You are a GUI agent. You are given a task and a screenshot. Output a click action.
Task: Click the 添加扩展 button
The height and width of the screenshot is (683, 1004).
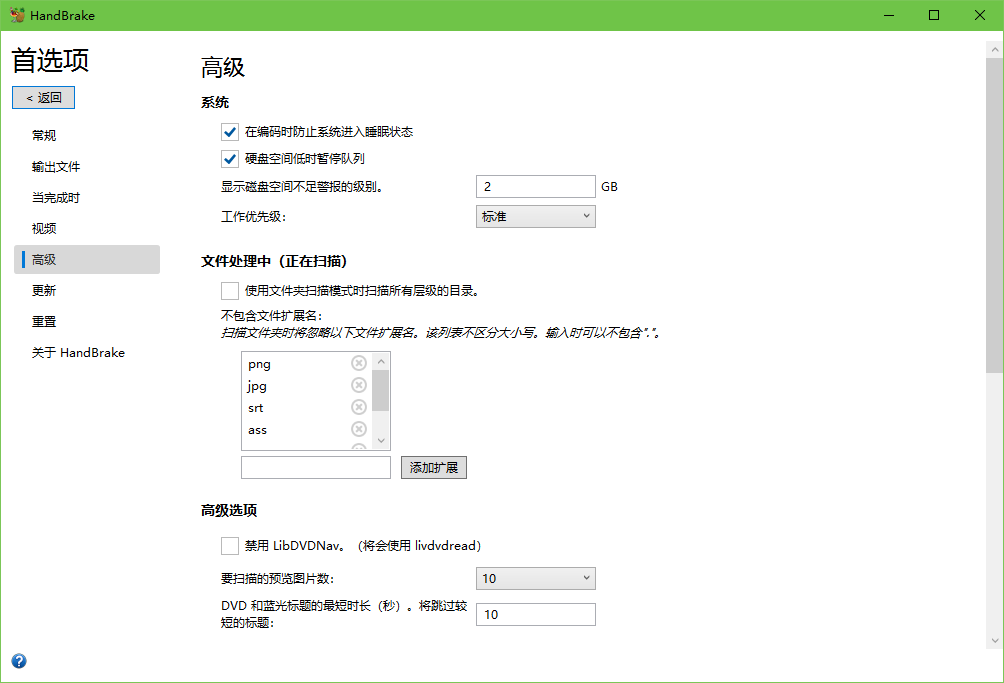pyautogui.click(x=433, y=467)
